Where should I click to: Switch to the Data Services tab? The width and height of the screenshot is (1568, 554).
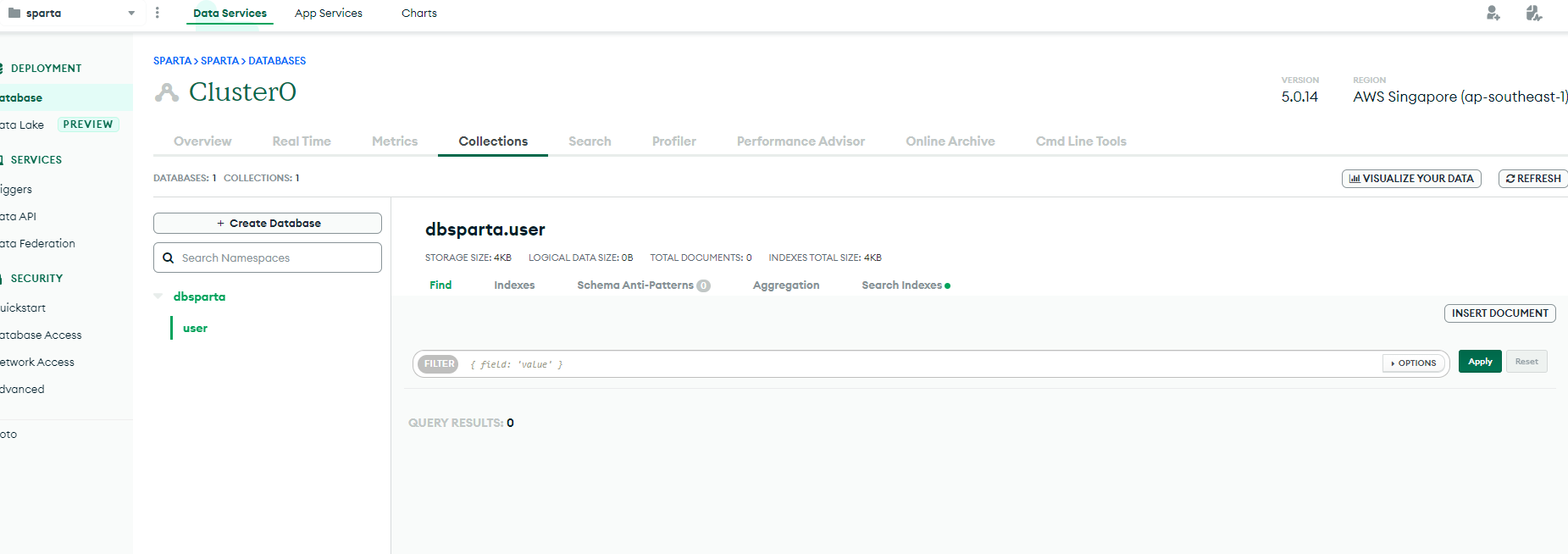click(x=230, y=14)
